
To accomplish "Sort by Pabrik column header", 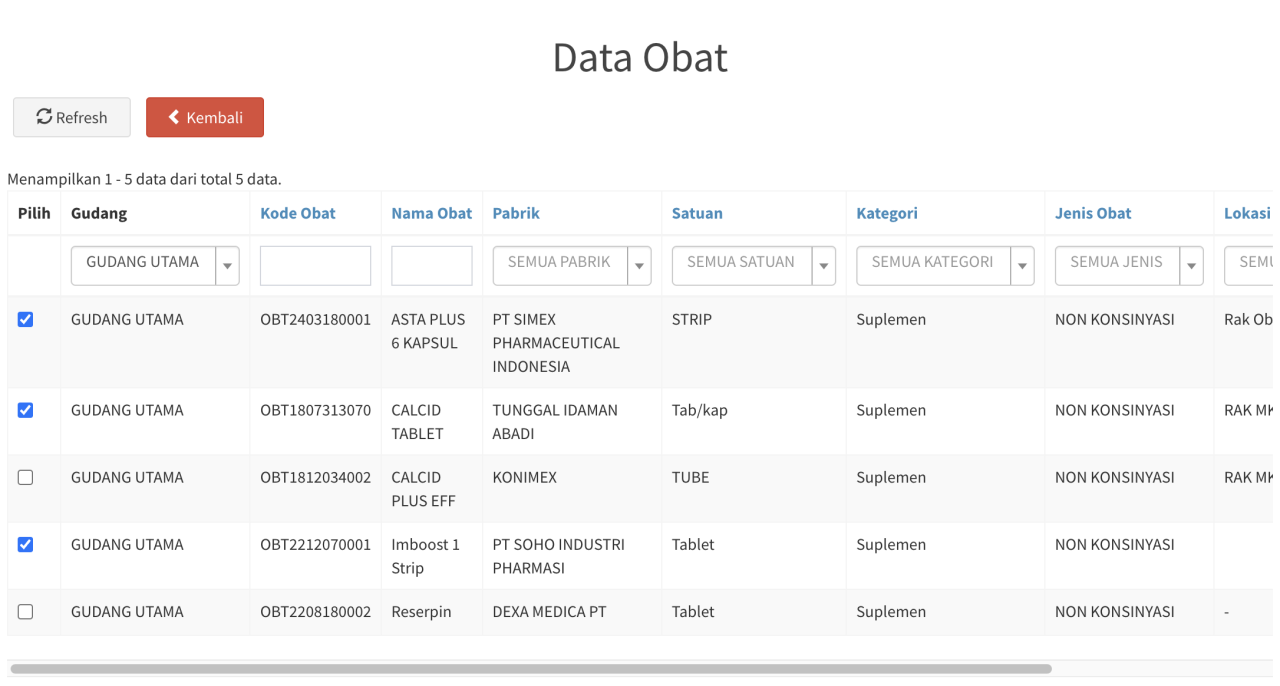I will click(x=516, y=213).
